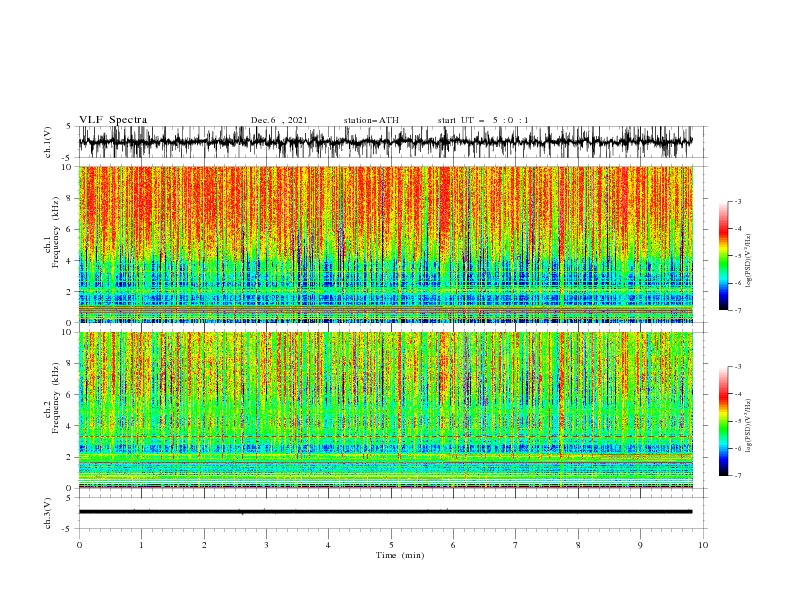The height and width of the screenshot is (612, 792).
Task: Click the "-3" tick on lower colorbar
Action: [x=738, y=367]
